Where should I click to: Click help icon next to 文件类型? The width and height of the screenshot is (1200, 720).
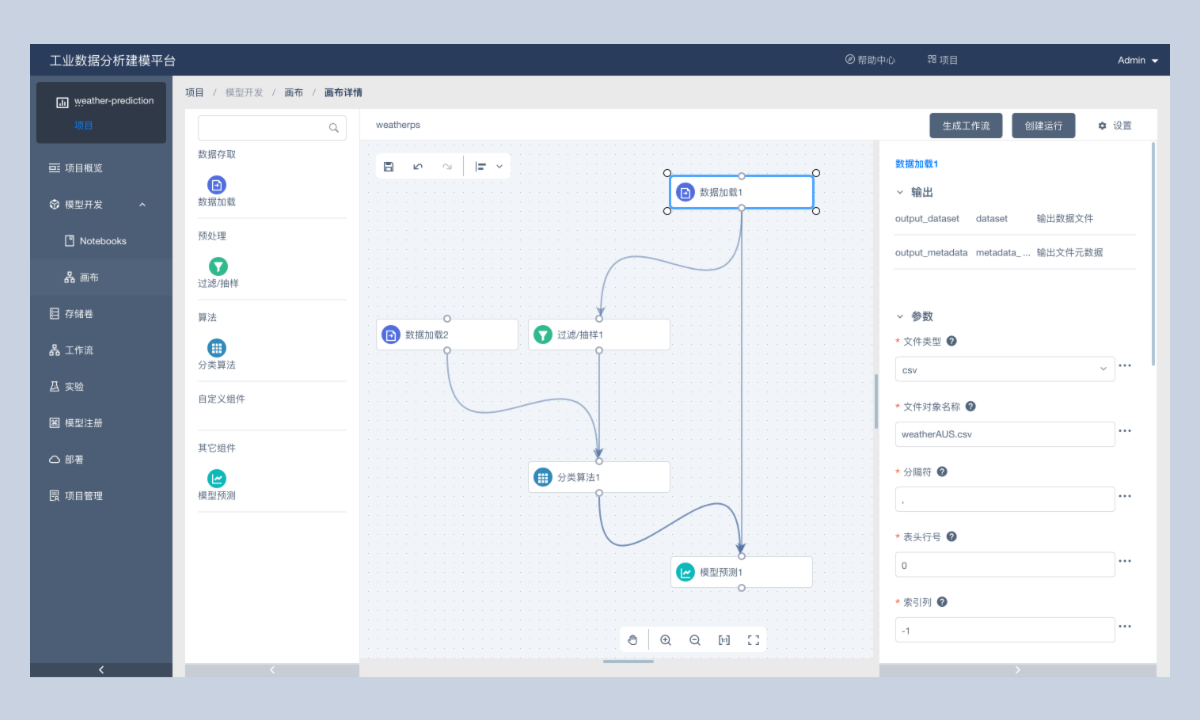(951, 341)
